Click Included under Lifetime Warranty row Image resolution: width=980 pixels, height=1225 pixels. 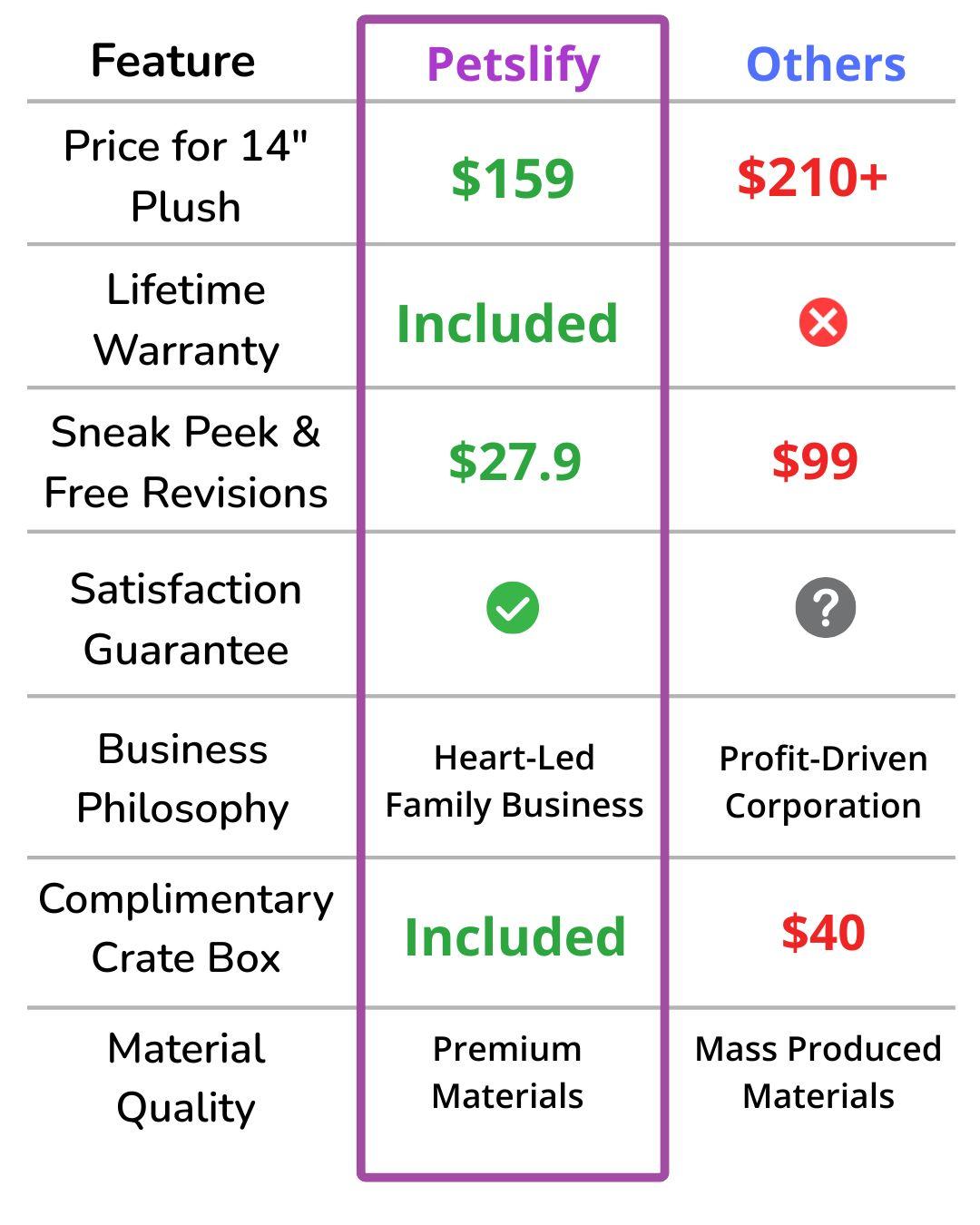pos(507,323)
